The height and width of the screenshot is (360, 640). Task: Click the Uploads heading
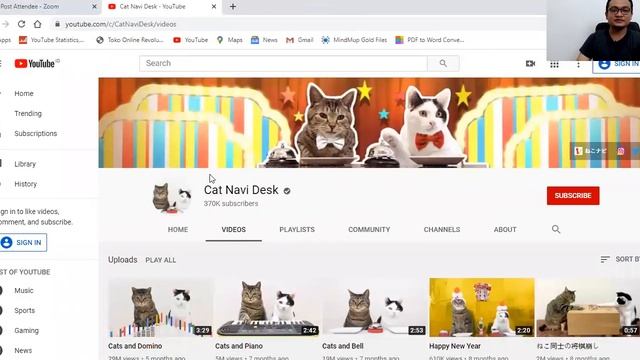122,260
